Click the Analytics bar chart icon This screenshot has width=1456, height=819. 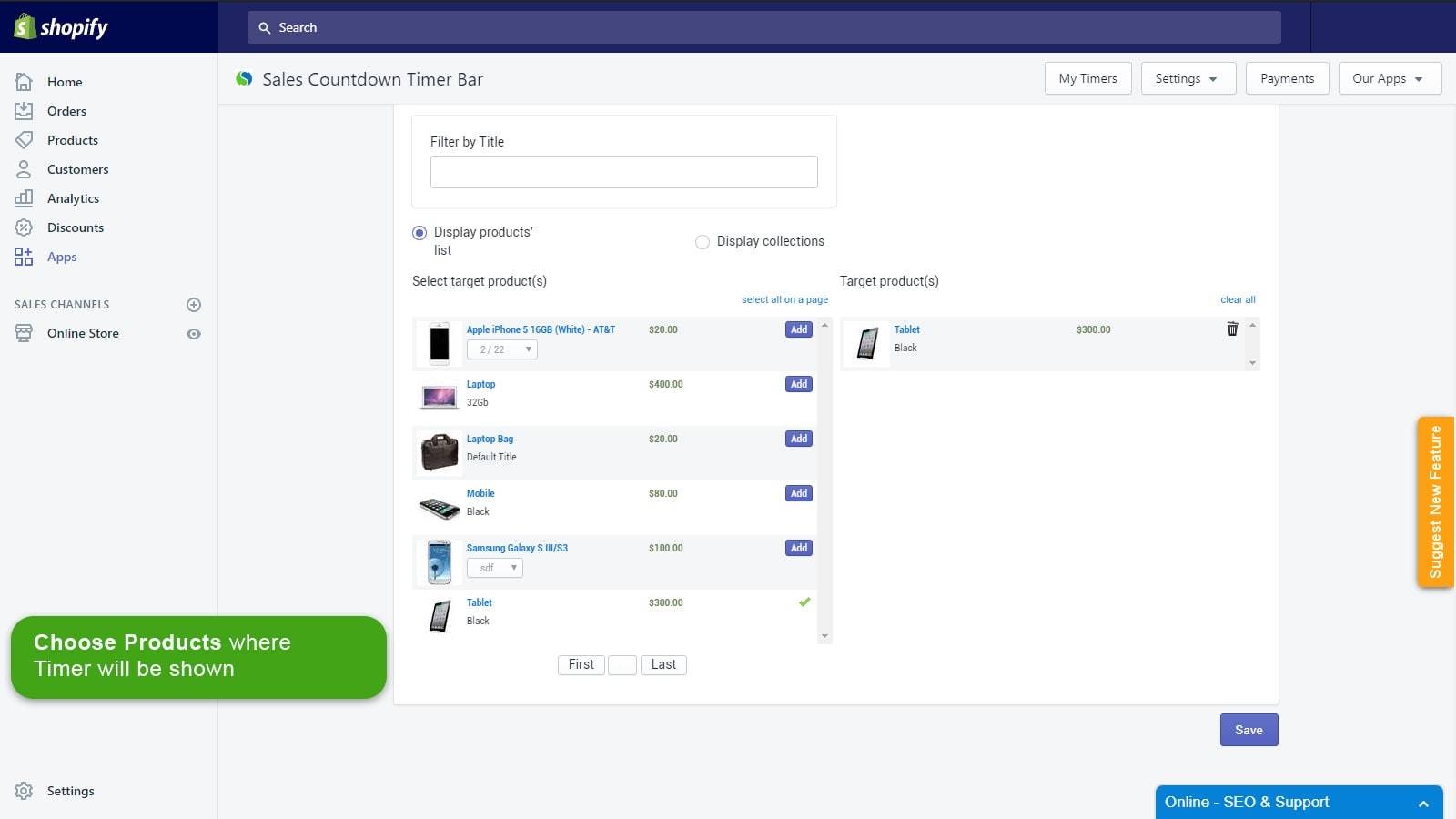(24, 198)
